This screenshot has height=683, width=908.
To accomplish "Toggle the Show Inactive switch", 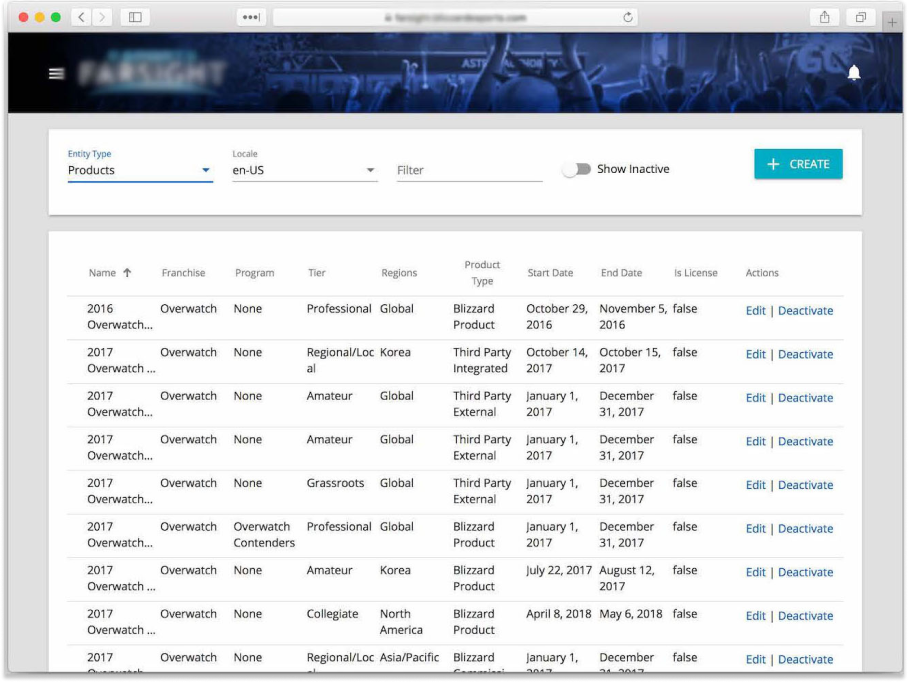I will tap(577, 169).
